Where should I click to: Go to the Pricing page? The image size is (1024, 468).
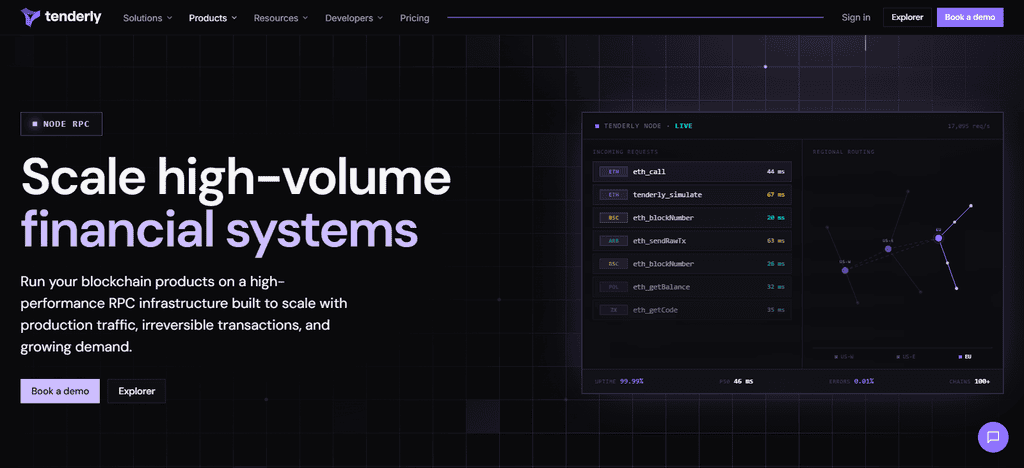415,18
